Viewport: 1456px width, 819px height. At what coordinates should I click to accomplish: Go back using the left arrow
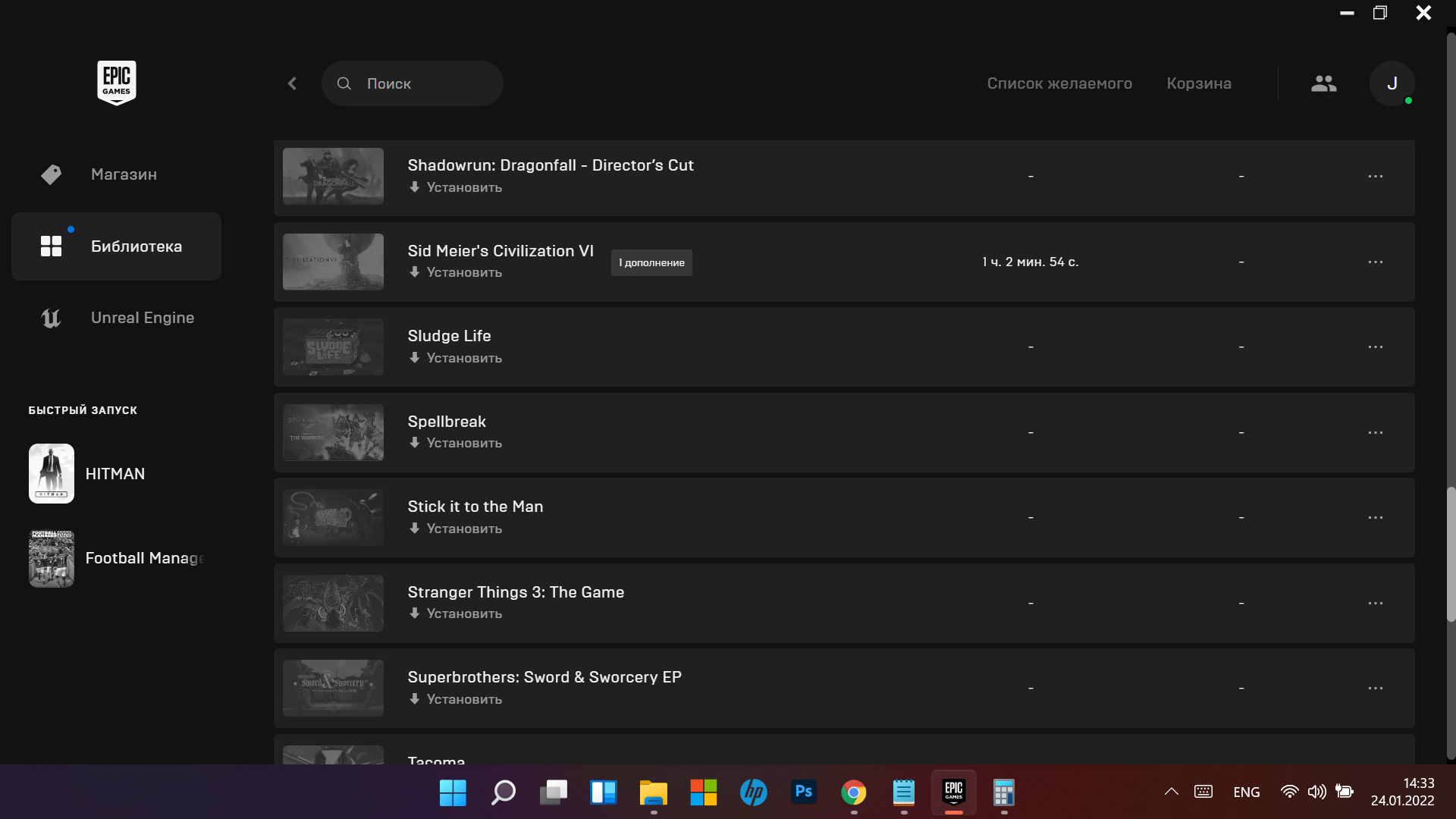click(x=293, y=83)
